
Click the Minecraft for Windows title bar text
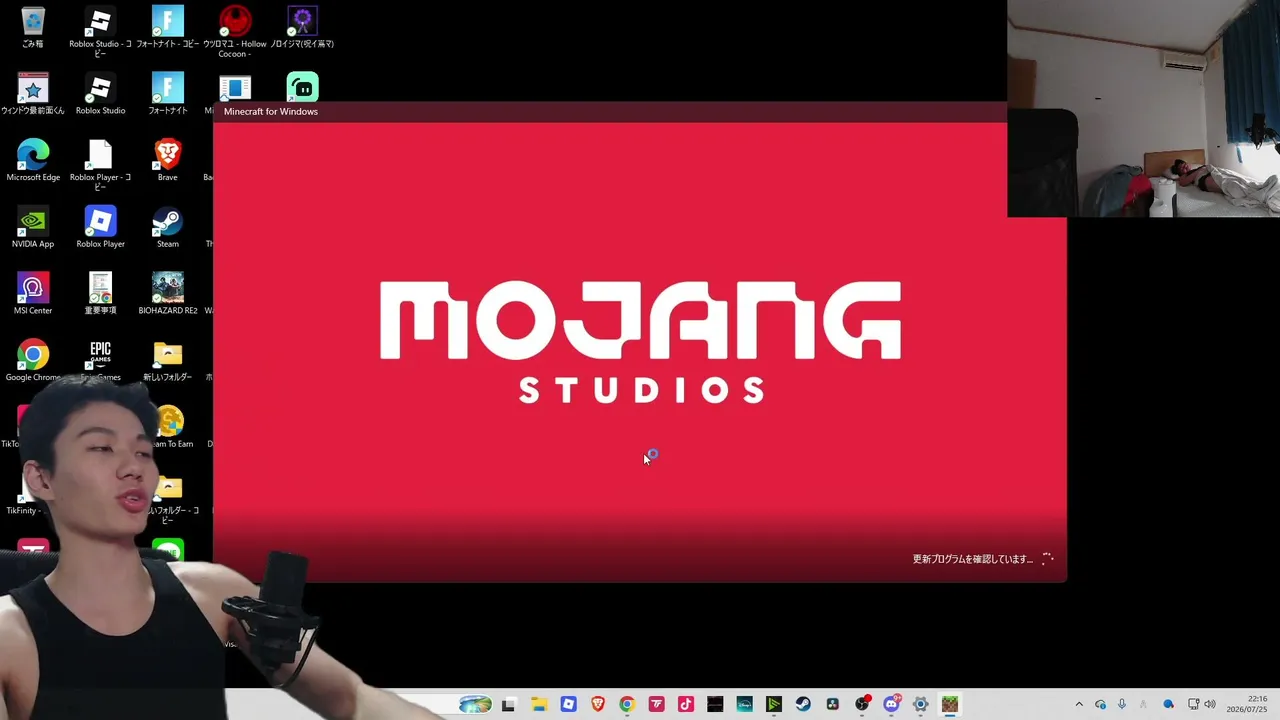click(x=271, y=111)
